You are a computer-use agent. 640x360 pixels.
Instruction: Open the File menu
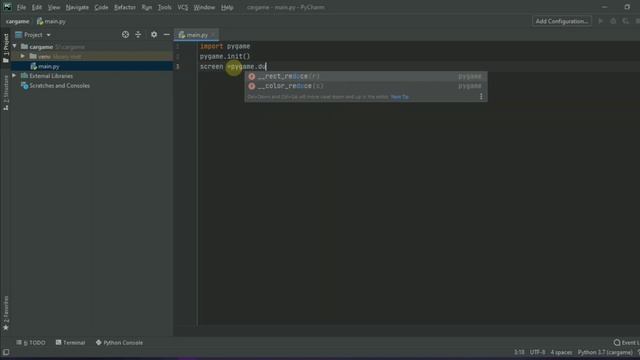pyautogui.click(x=21, y=7)
